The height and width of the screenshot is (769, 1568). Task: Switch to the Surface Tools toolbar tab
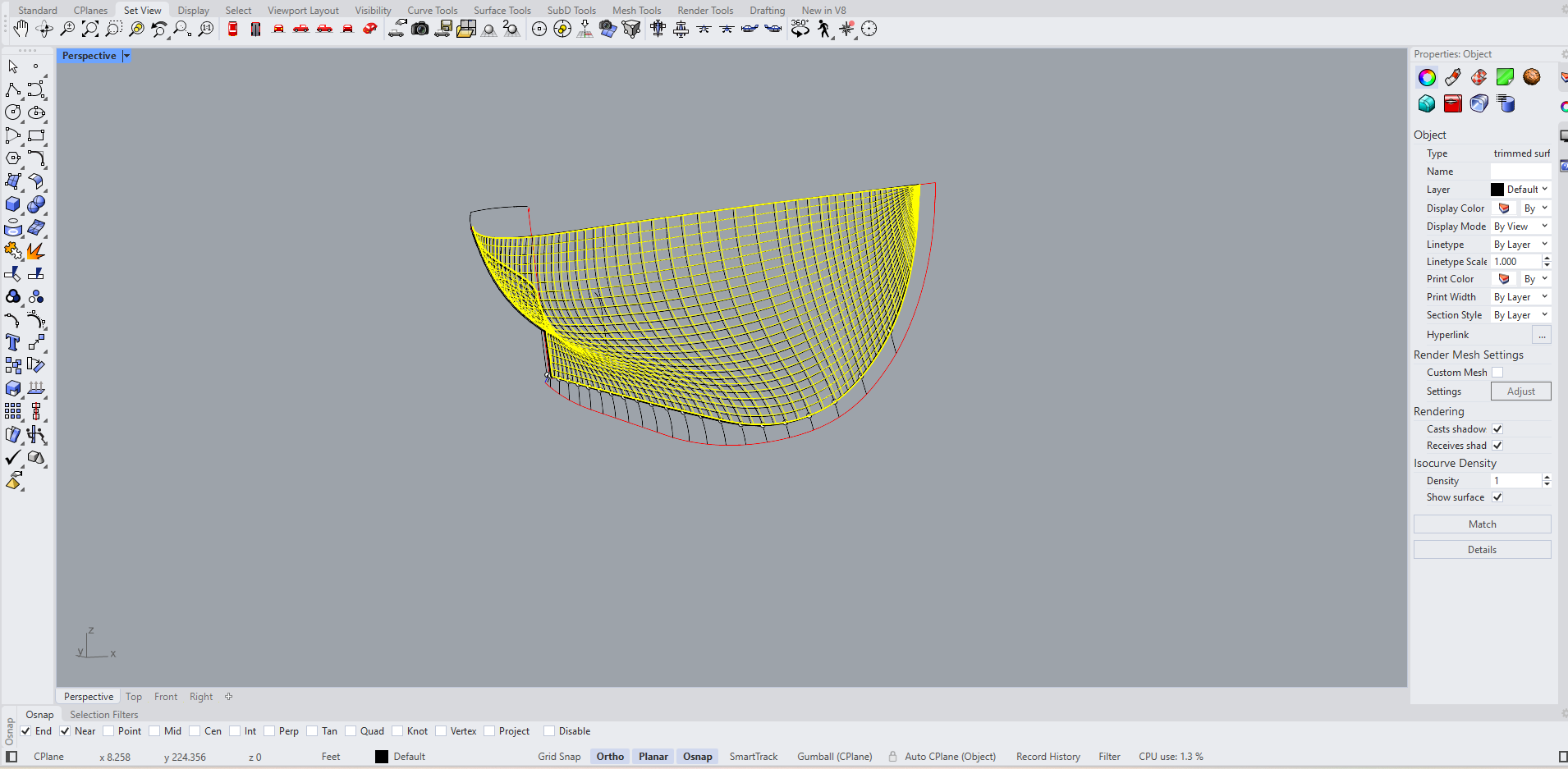pos(502,11)
